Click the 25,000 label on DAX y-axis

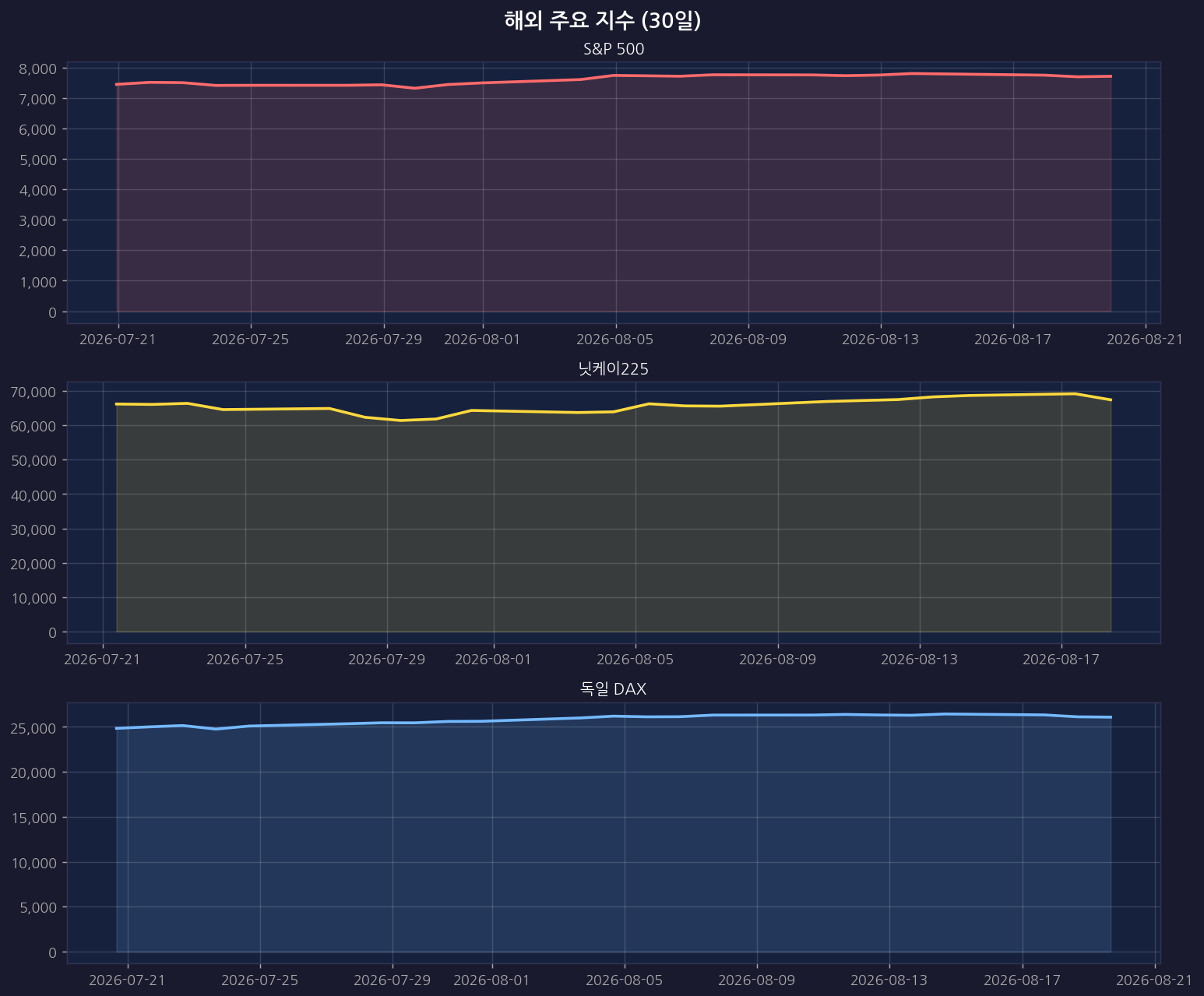[34, 727]
